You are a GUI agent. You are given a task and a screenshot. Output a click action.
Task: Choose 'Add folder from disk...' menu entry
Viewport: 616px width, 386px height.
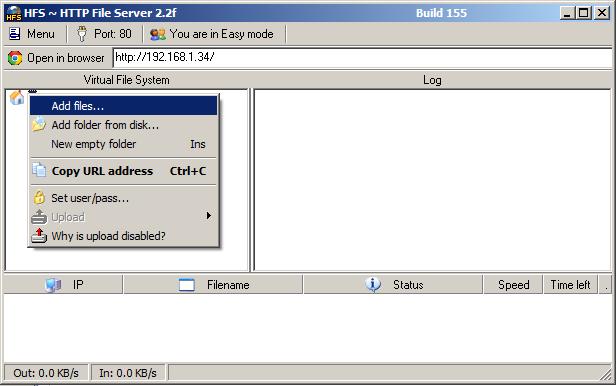pyautogui.click(x=123, y=125)
